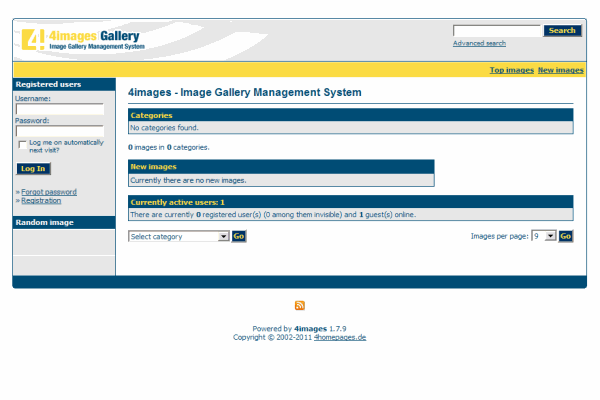Viewport: 600px width, 400px height.
Task: Visit the 4homepages.de footer link
Action: (x=340, y=337)
